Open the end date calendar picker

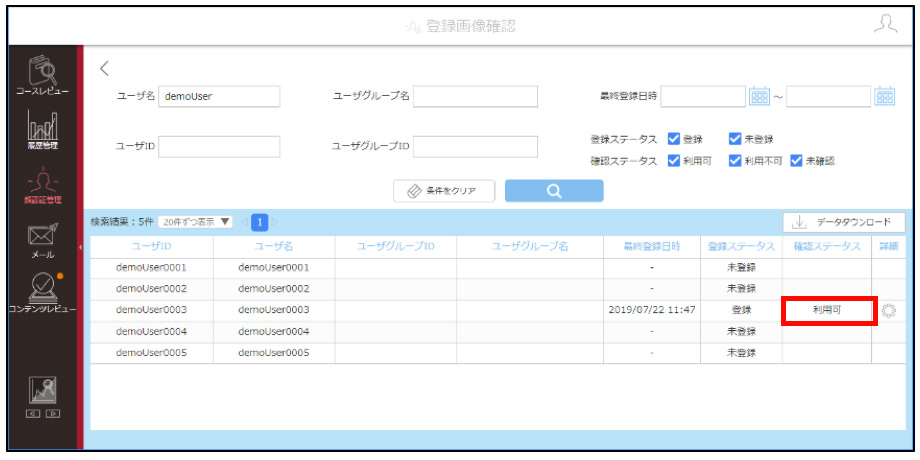(x=884, y=96)
